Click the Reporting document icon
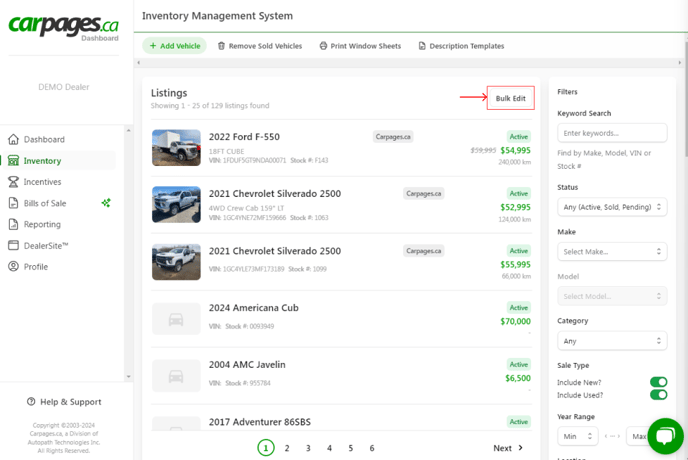 click(x=14, y=224)
